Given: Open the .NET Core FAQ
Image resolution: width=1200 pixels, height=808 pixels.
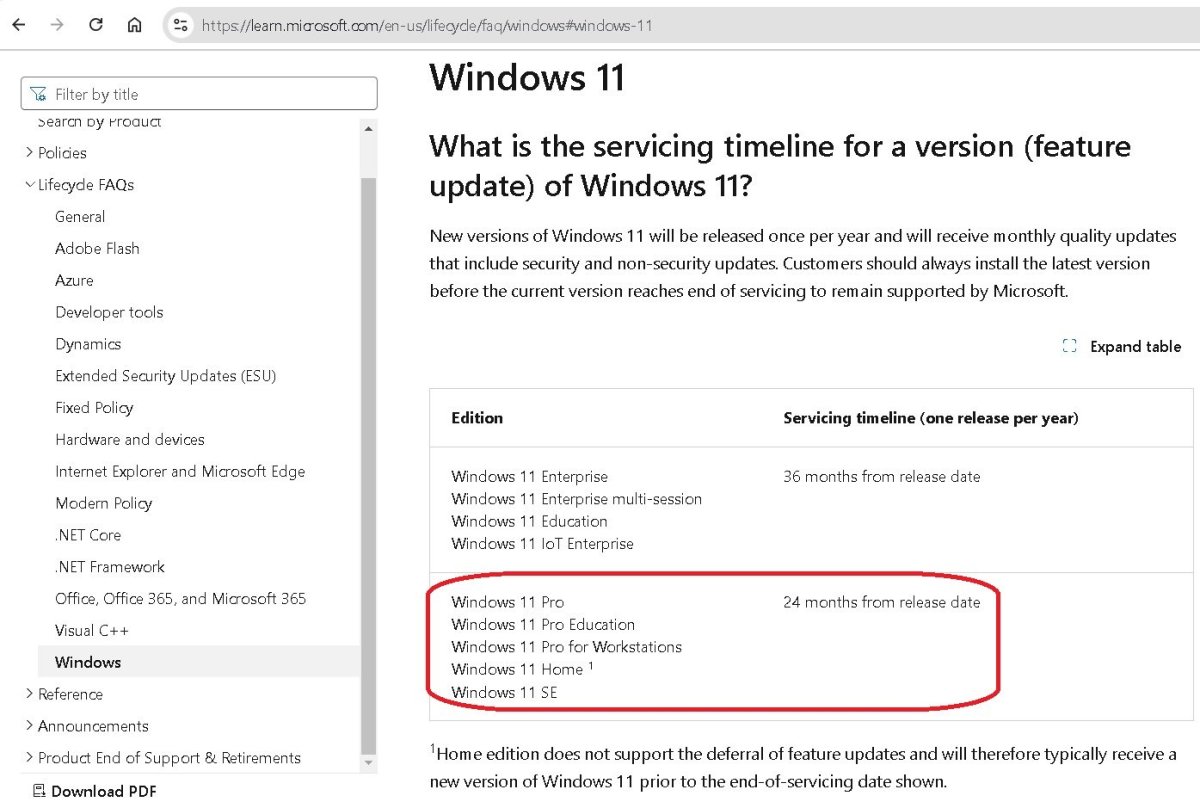Looking at the screenshot, I should tap(88, 535).
